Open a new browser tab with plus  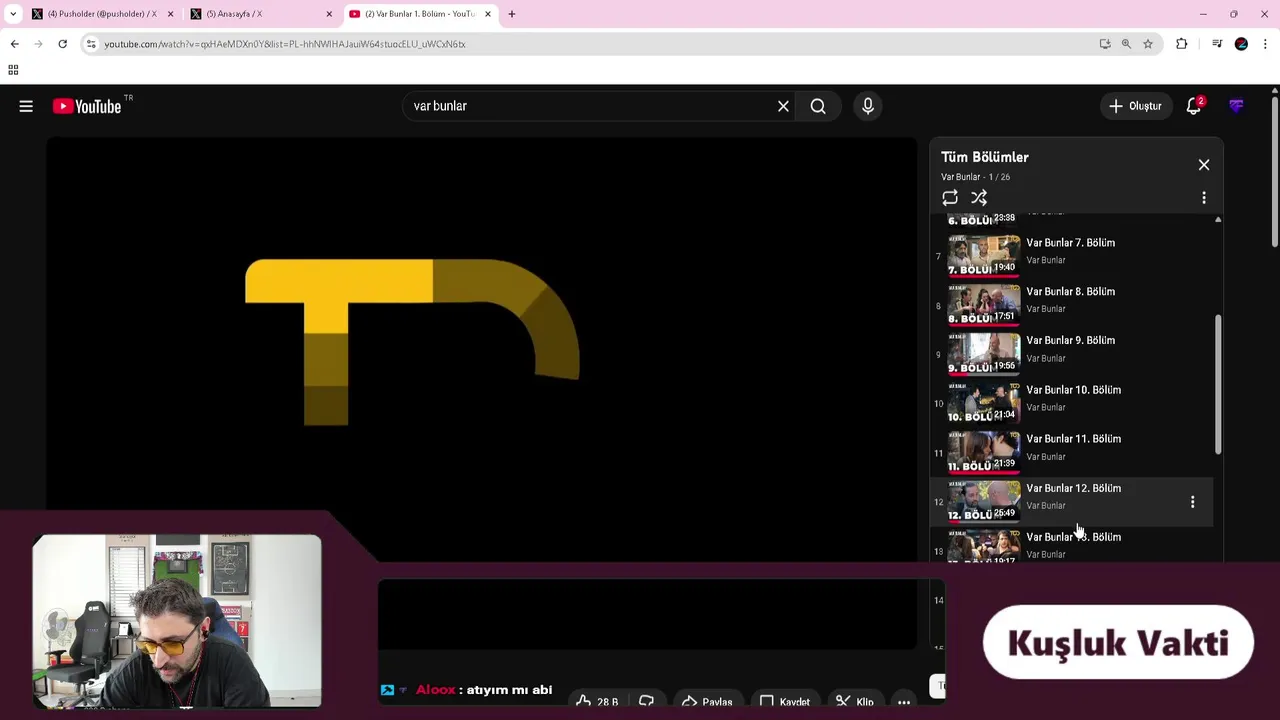tap(512, 14)
